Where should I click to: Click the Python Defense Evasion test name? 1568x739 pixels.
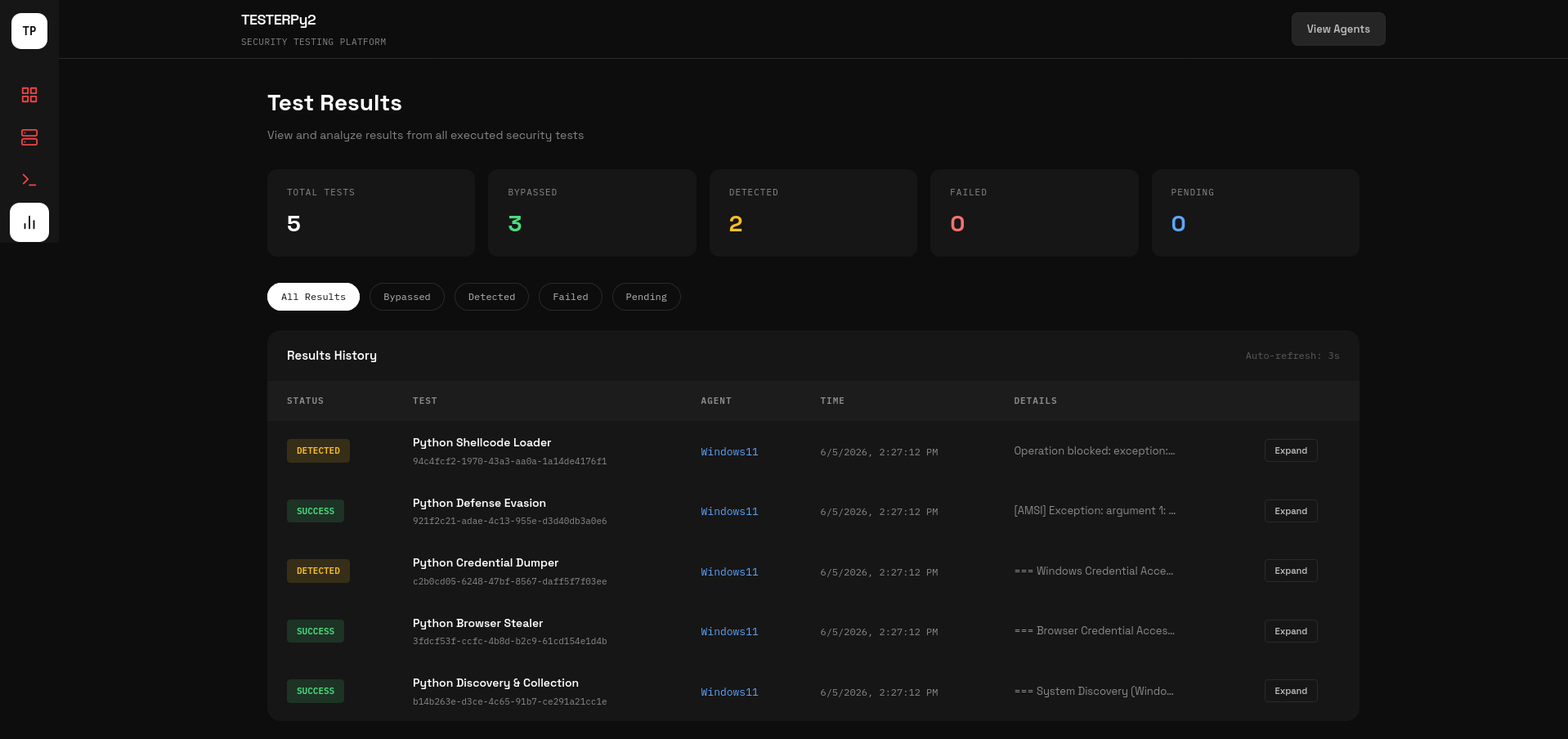[479, 503]
